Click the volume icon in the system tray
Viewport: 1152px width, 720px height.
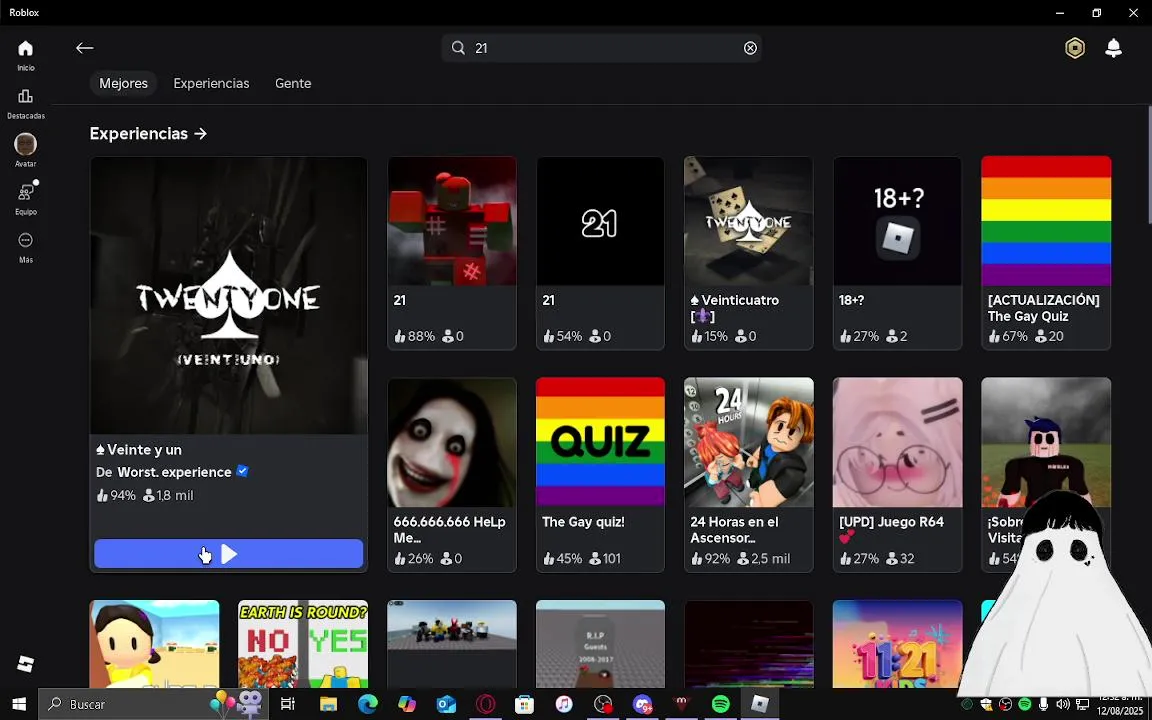pyautogui.click(x=1062, y=705)
